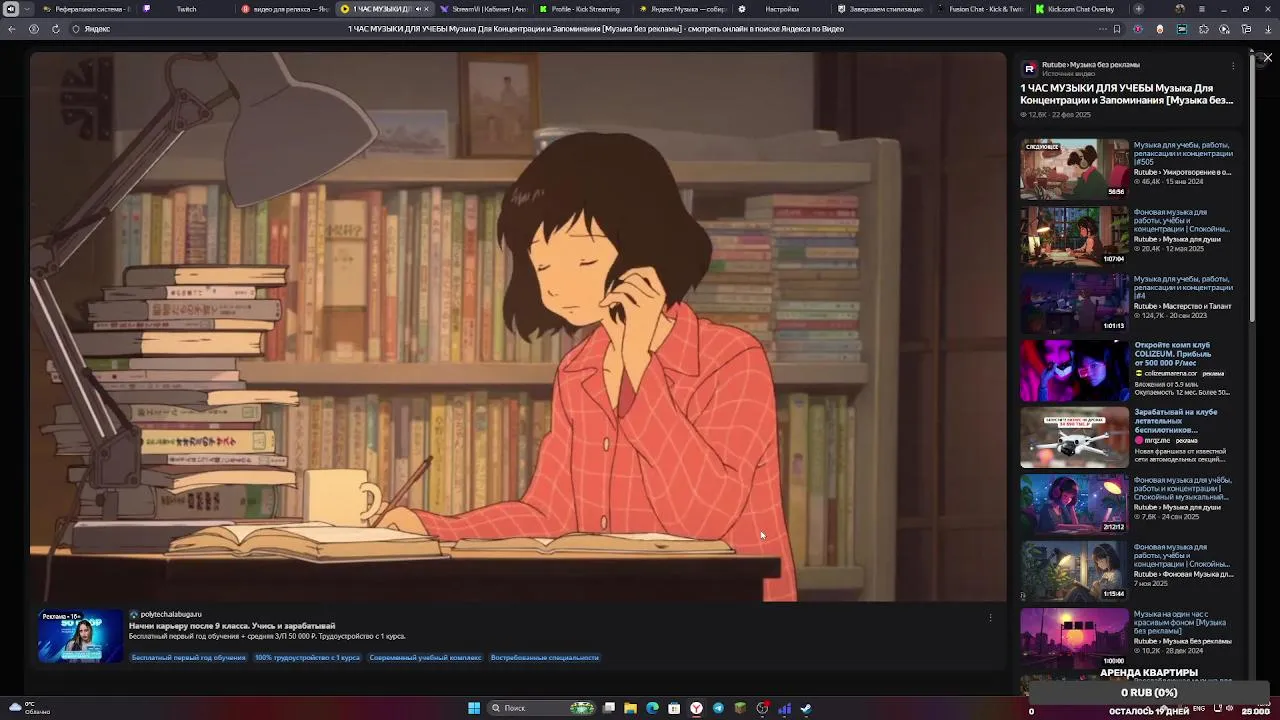The height and width of the screenshot is (720, 1280).
Task: Open a new browser tab with the plus button
Action: click(1138, 9)
